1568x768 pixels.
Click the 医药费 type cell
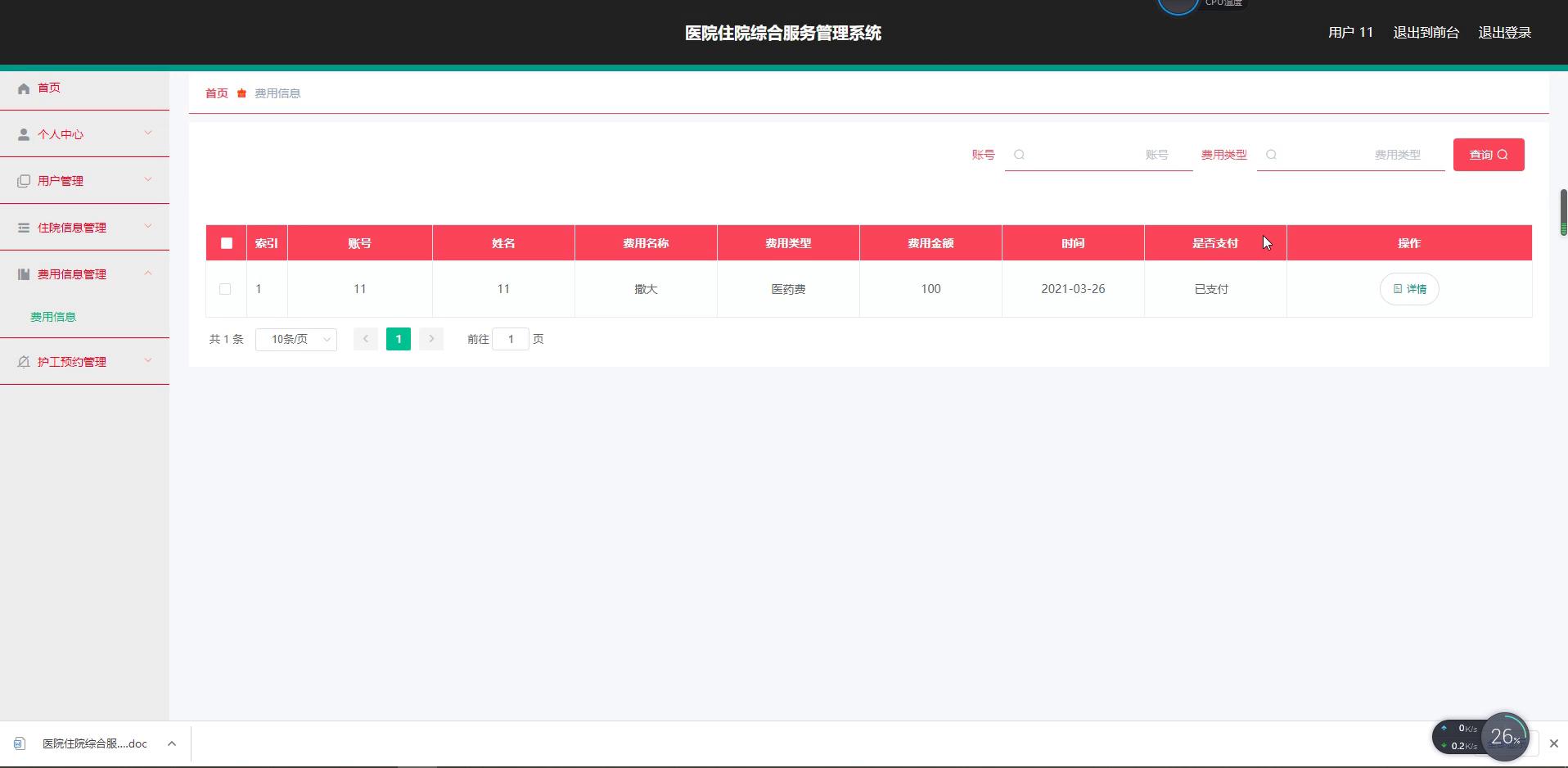pos(788,289)
